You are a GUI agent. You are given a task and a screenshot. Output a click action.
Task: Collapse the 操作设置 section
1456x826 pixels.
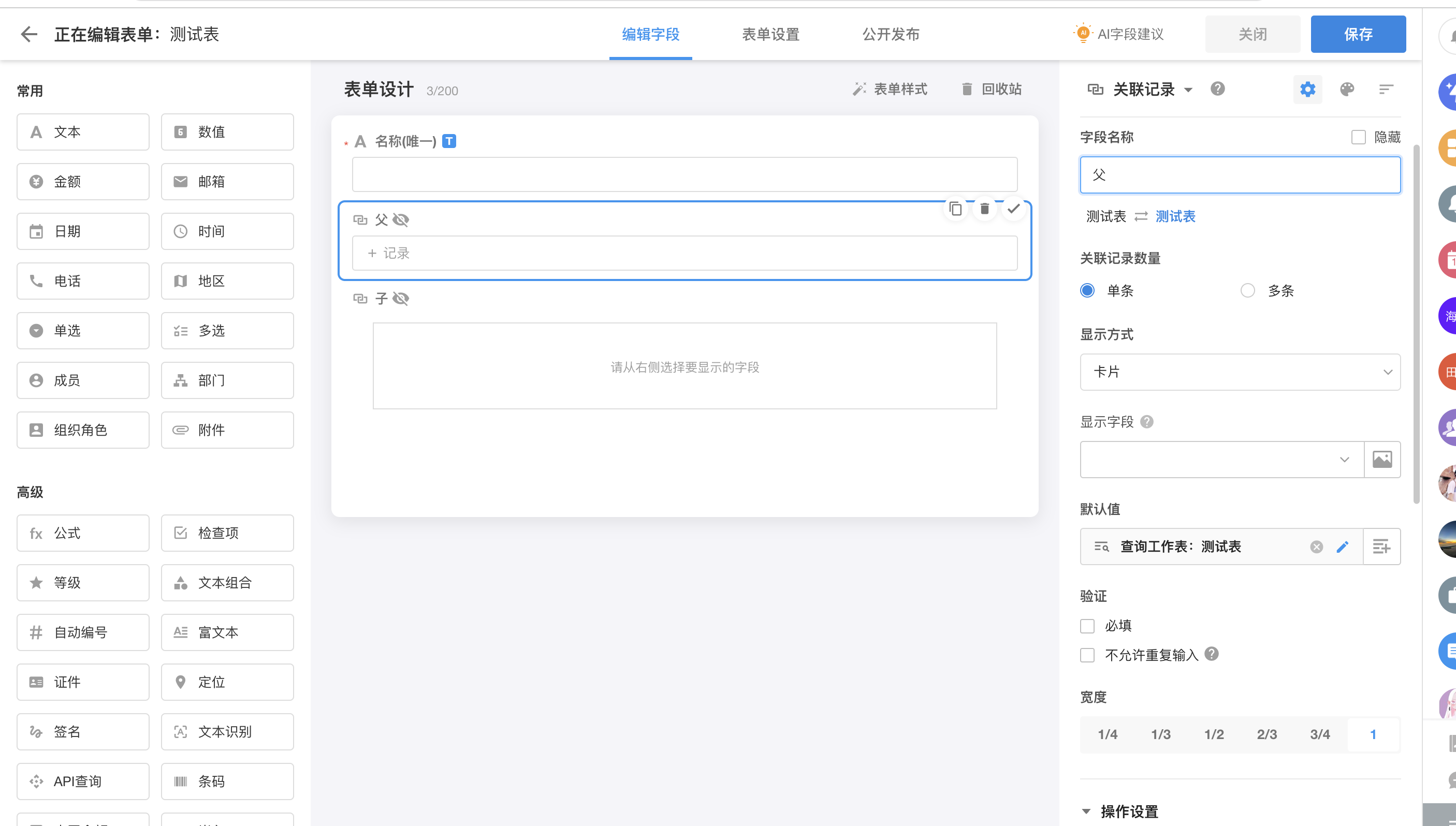tap(1086, 810)
